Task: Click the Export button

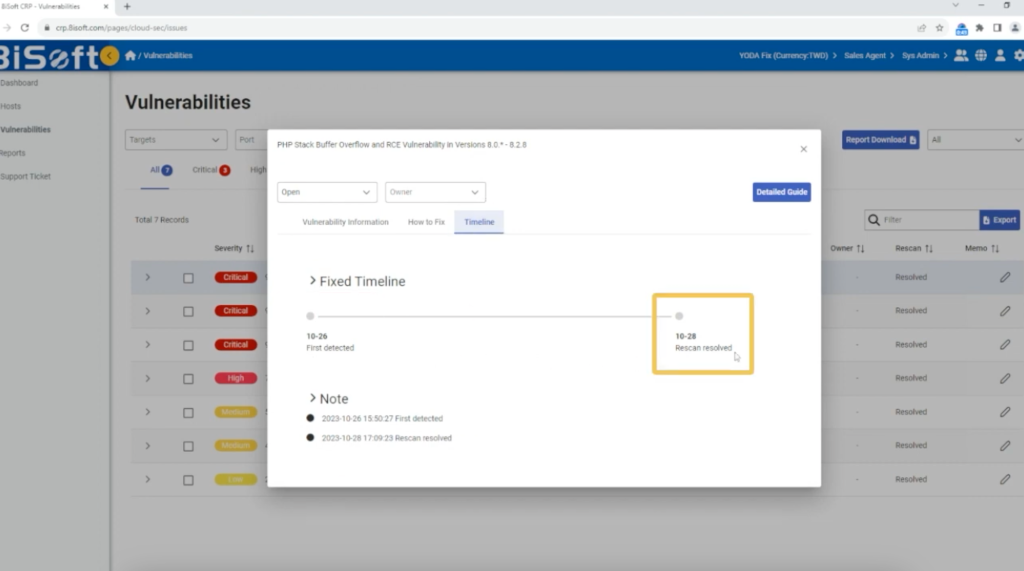Action: 999,220
